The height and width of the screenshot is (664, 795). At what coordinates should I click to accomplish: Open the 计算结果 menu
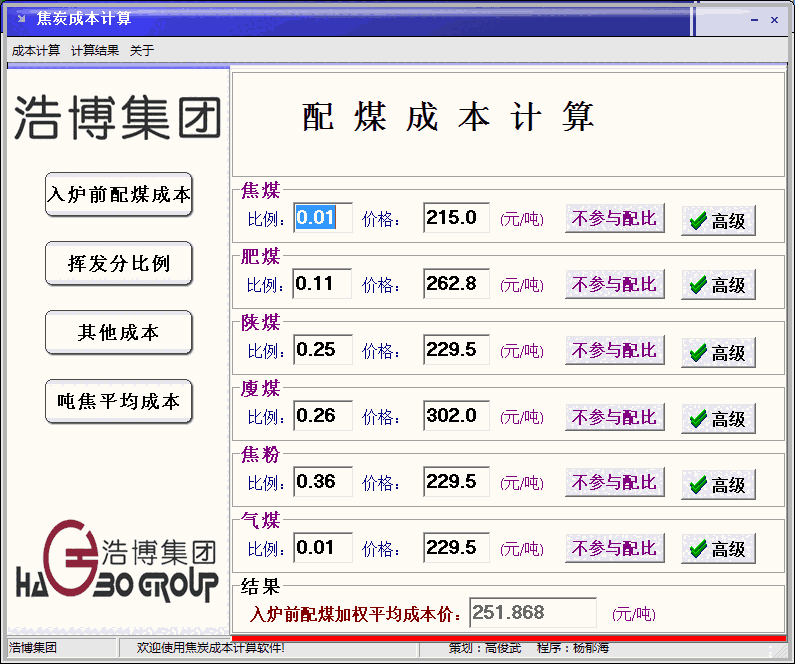(95, 50)
